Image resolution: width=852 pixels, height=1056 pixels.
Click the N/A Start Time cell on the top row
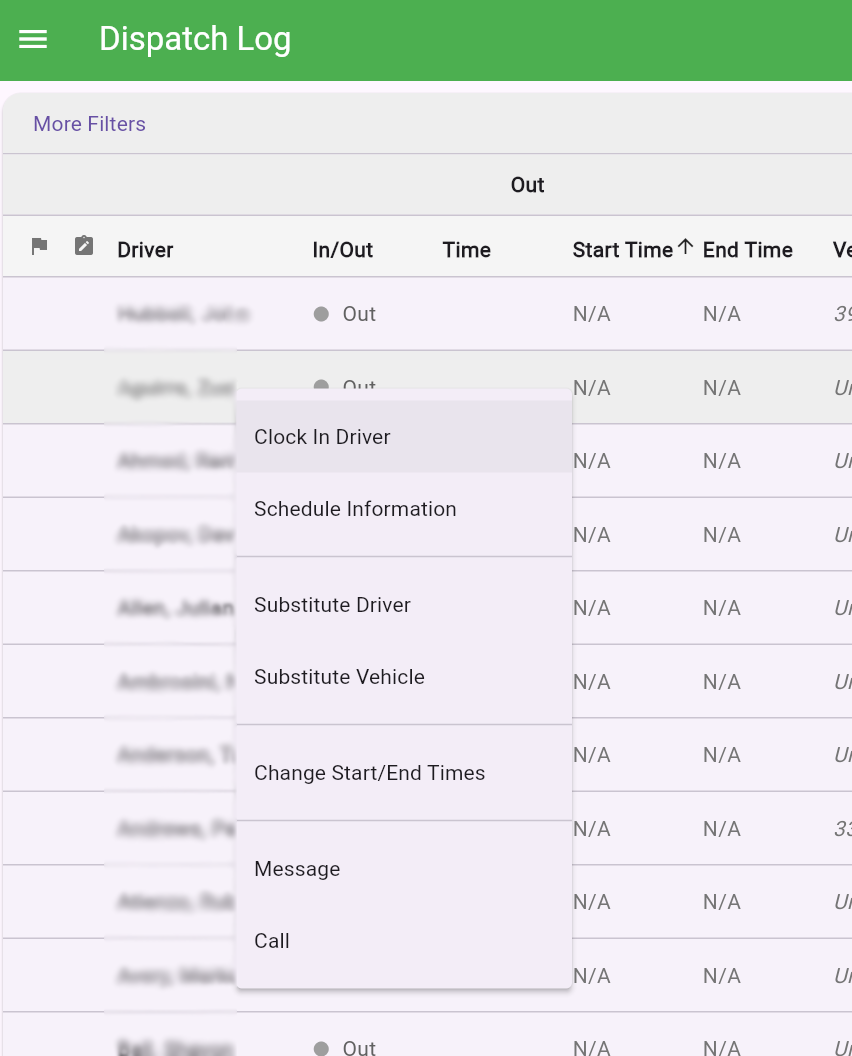591,313
